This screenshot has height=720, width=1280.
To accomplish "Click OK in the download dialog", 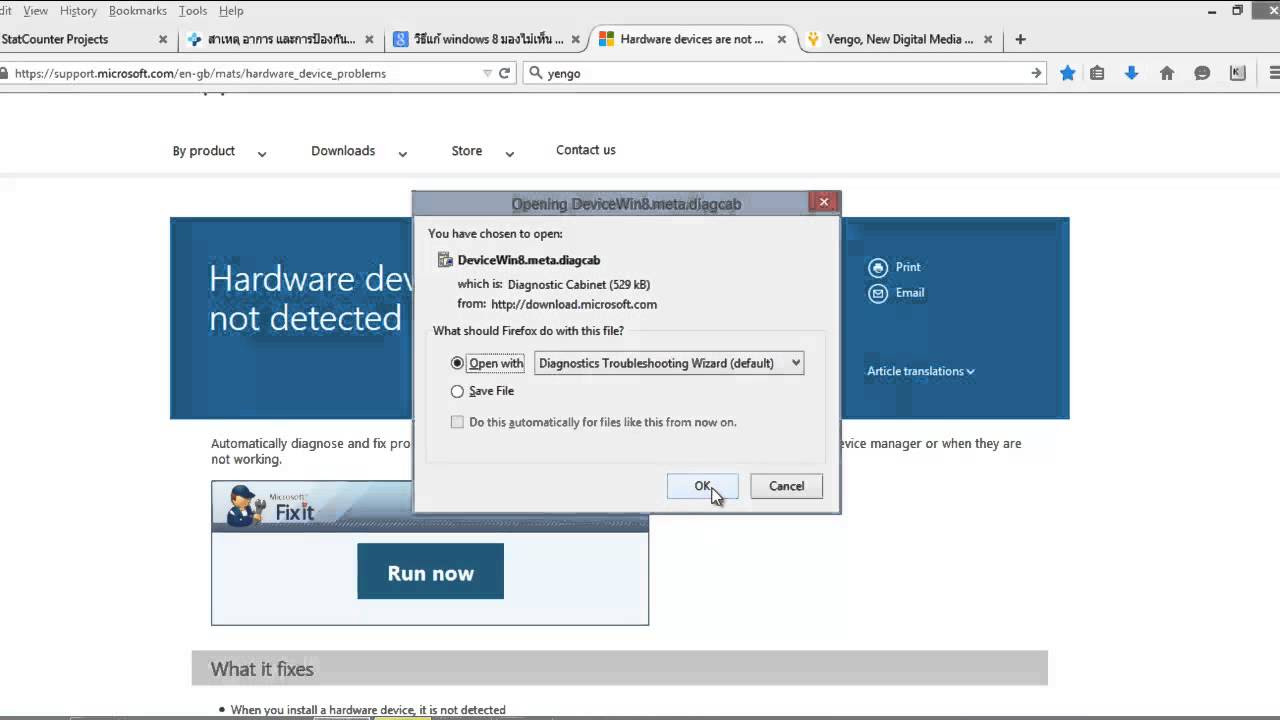I will pyautogui.click(x=703, y=486).
